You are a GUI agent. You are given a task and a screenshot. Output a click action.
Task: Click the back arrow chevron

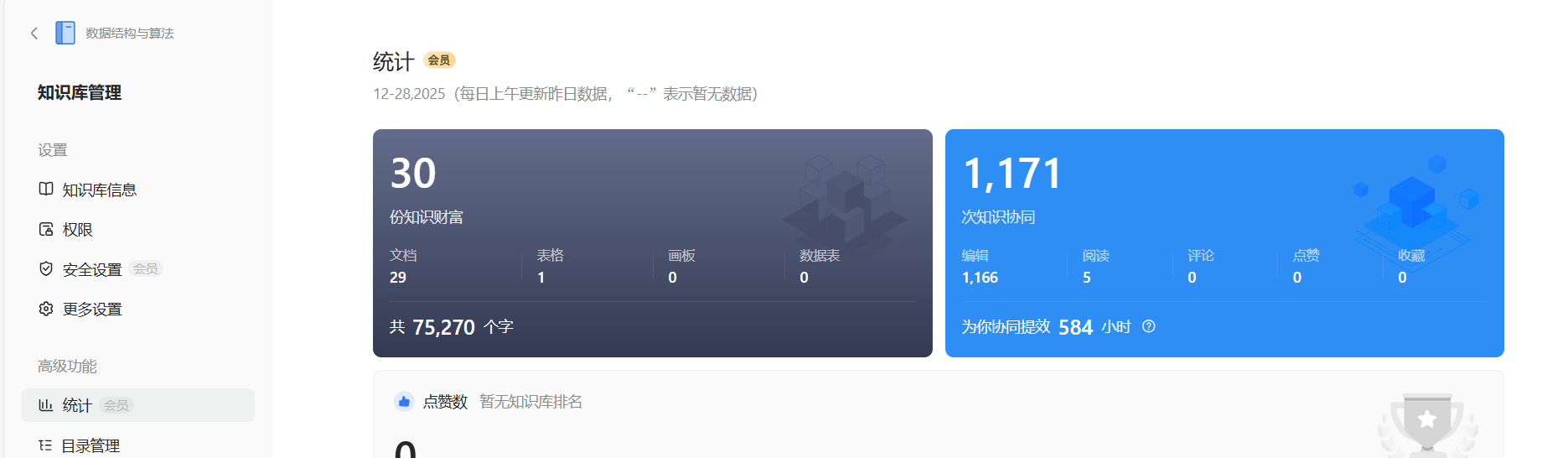tap(34, 34)
